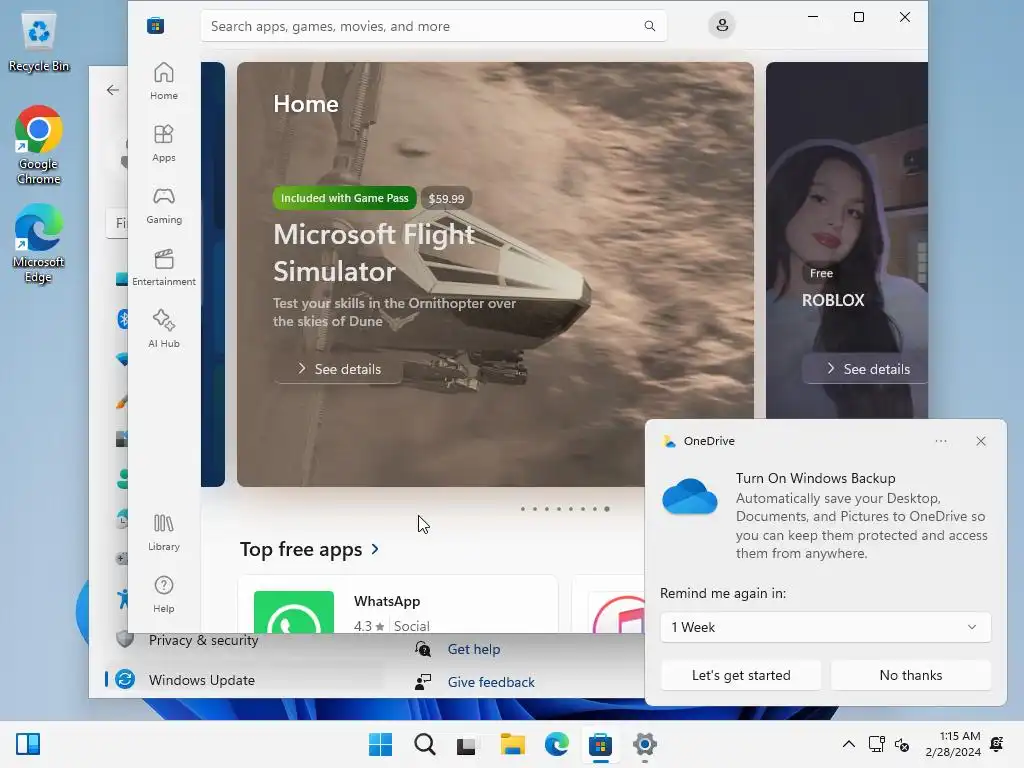
Task: Select Windows Update in Settings
Action: tap(201, 680)
